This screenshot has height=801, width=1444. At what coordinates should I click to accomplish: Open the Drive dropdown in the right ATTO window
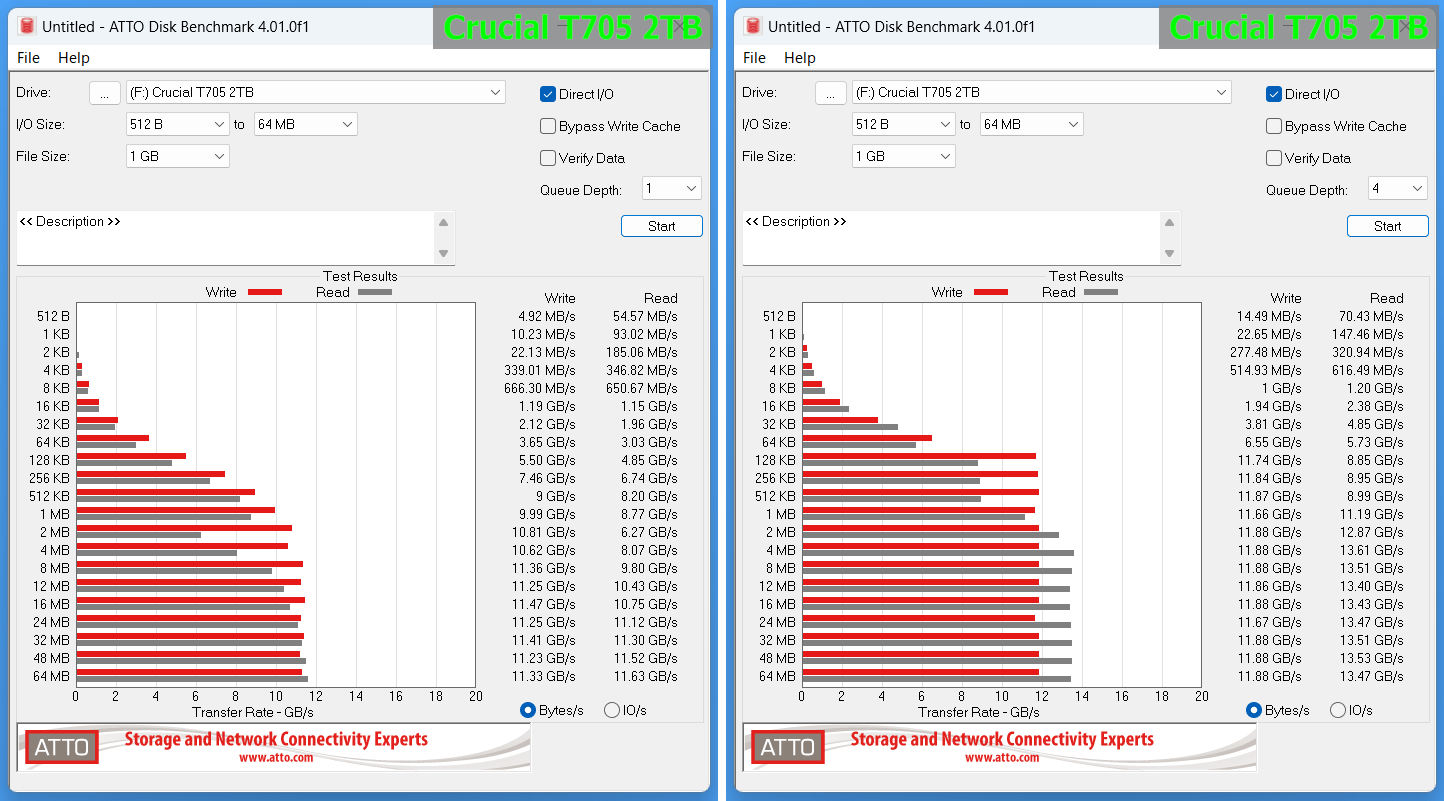[1041, 92]
